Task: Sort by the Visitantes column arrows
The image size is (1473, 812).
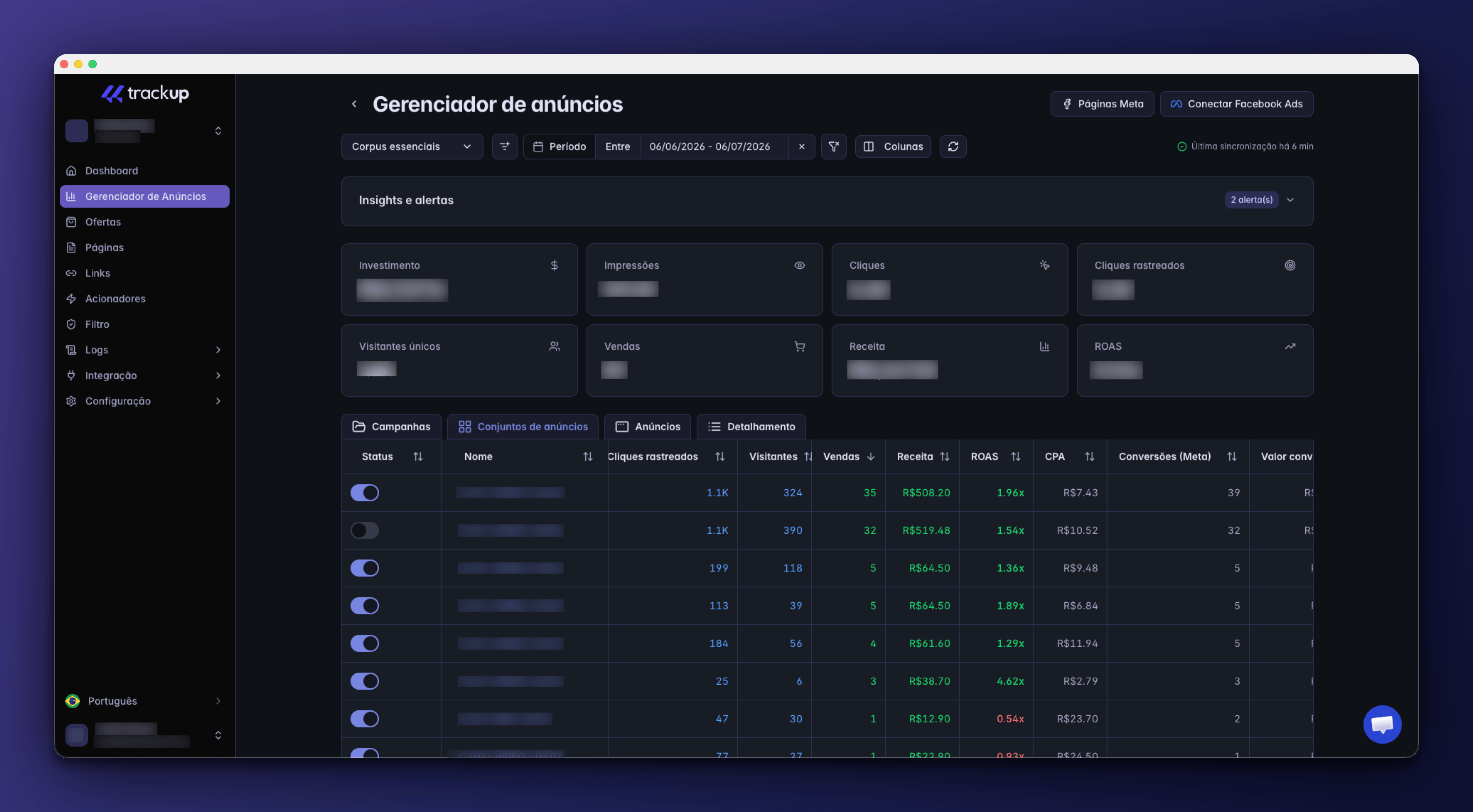Action: point(807,457)
